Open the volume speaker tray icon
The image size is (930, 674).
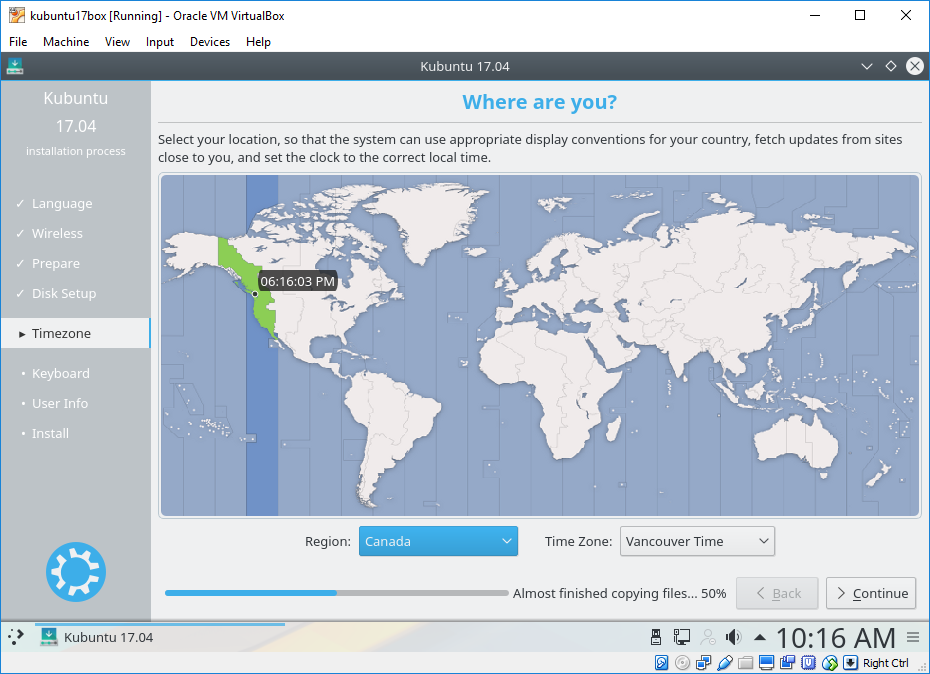[734, 637]
